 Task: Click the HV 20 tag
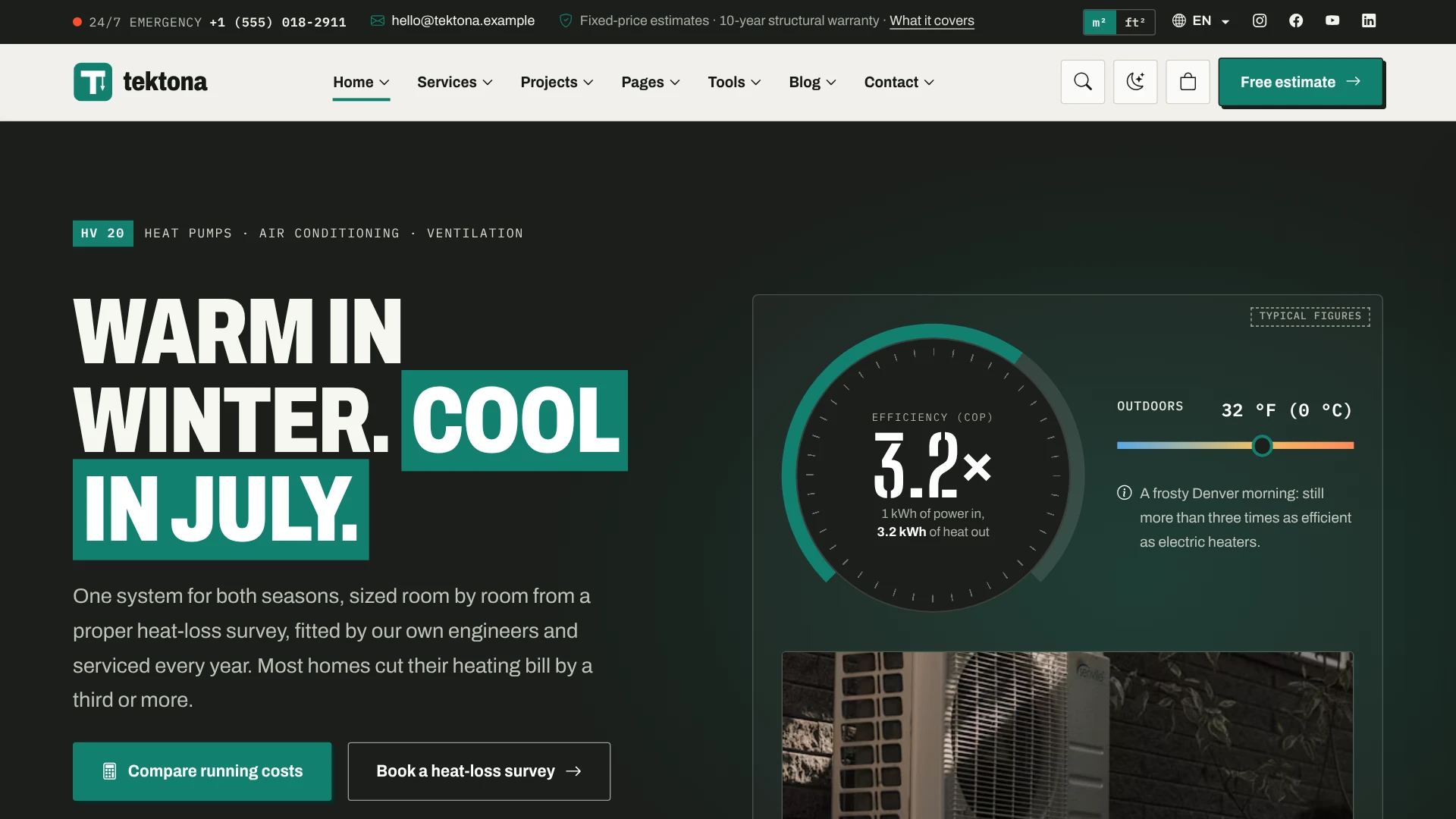[102, 234]
